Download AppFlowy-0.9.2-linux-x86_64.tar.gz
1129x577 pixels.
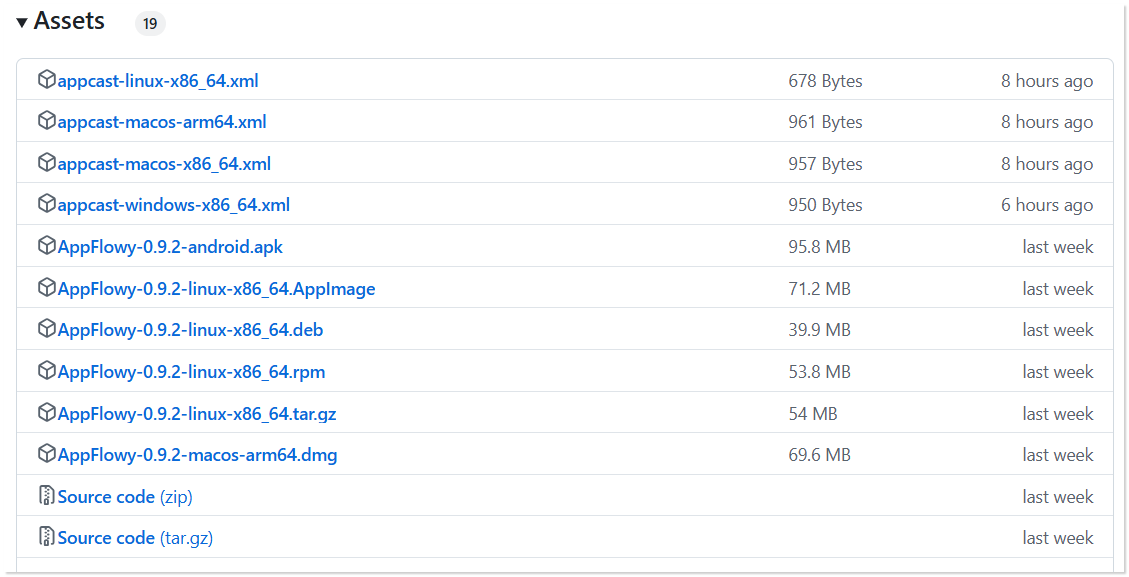197,413
